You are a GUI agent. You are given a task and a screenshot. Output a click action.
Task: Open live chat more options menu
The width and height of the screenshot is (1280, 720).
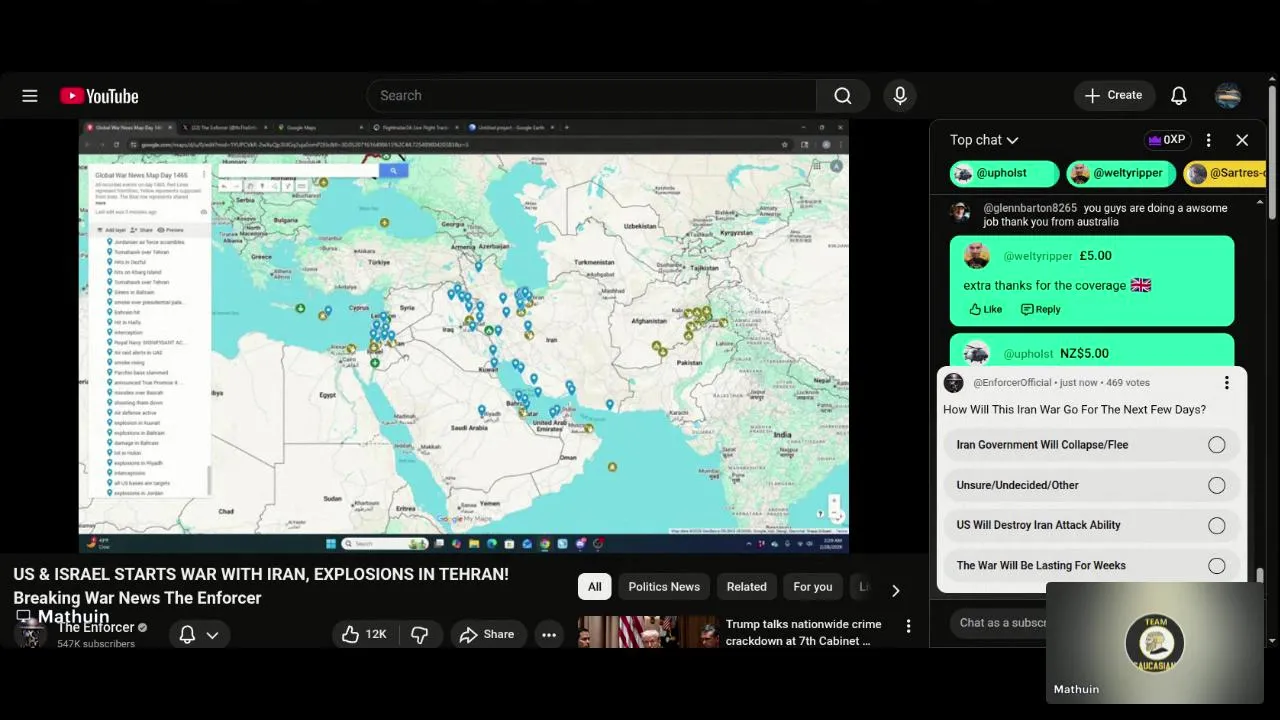[x=1208, y=140]
